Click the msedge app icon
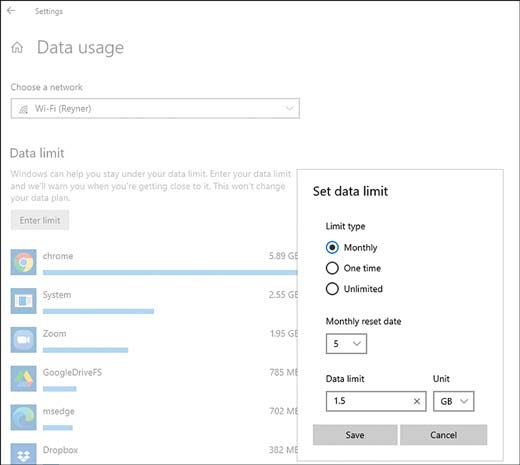 [23, 417]
